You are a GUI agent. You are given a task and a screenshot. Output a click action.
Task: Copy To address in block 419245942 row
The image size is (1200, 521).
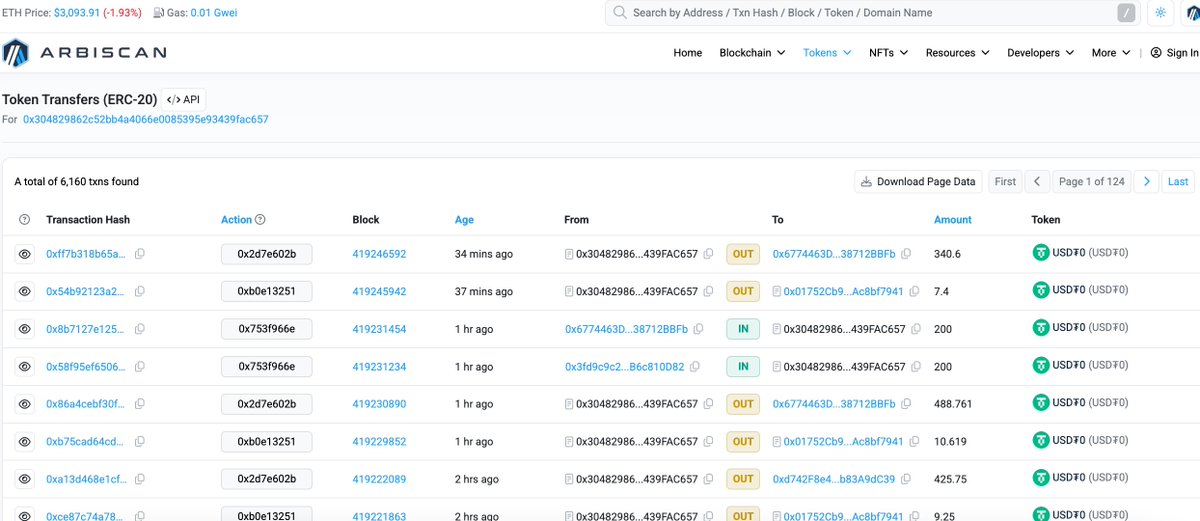914,292
